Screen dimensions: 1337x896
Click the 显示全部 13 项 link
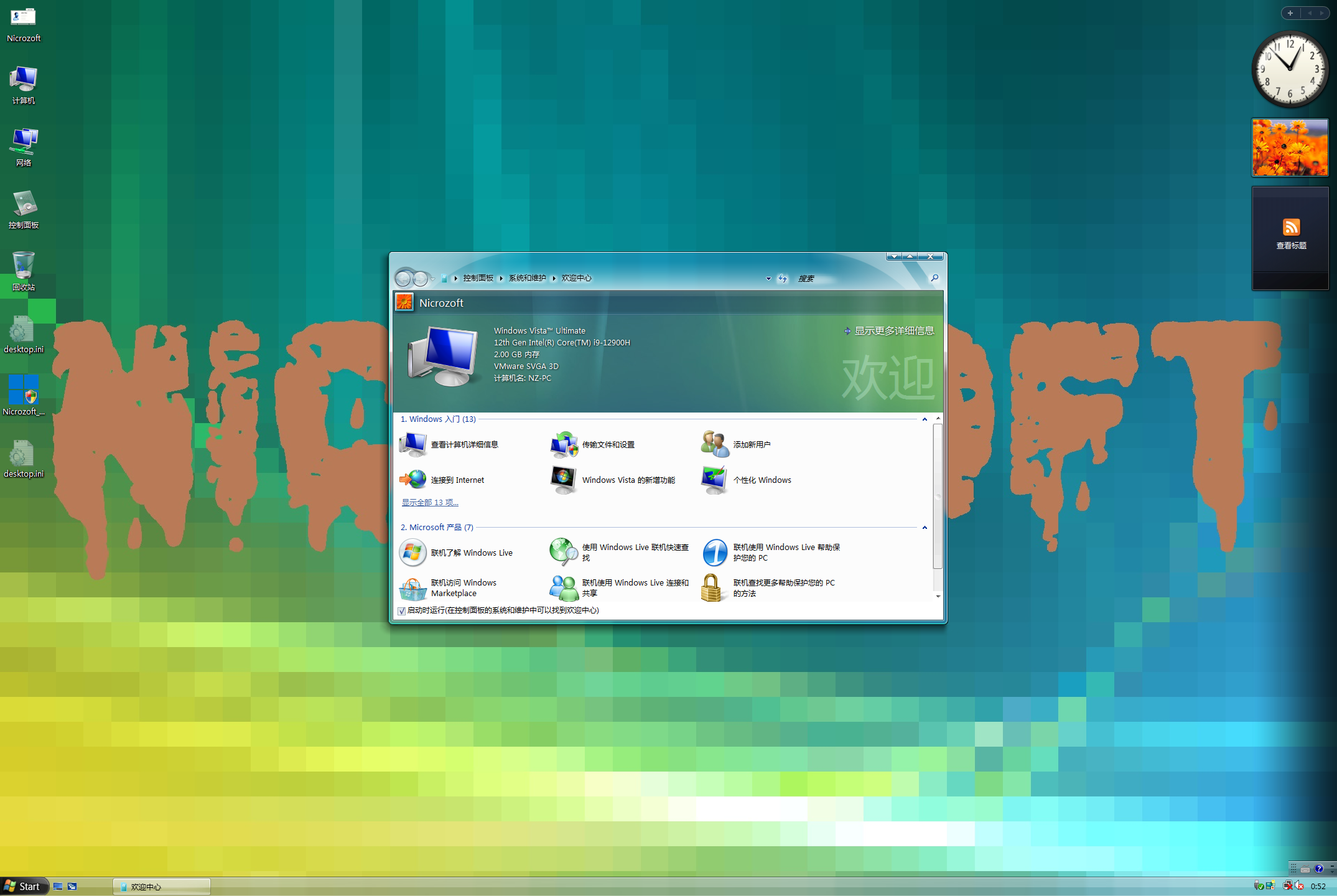[x=430, y=503]
